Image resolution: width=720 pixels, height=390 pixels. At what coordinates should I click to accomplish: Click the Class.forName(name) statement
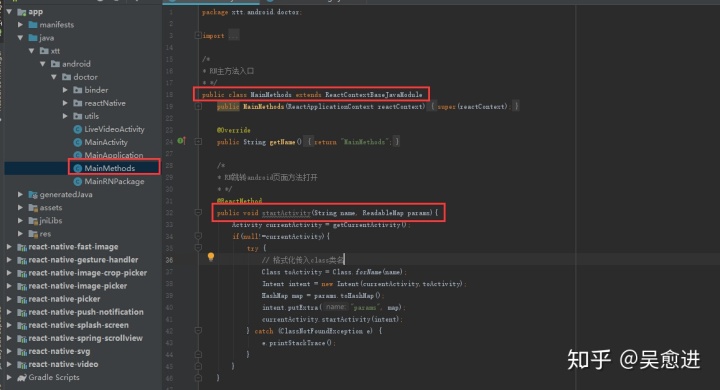[334, 272]
